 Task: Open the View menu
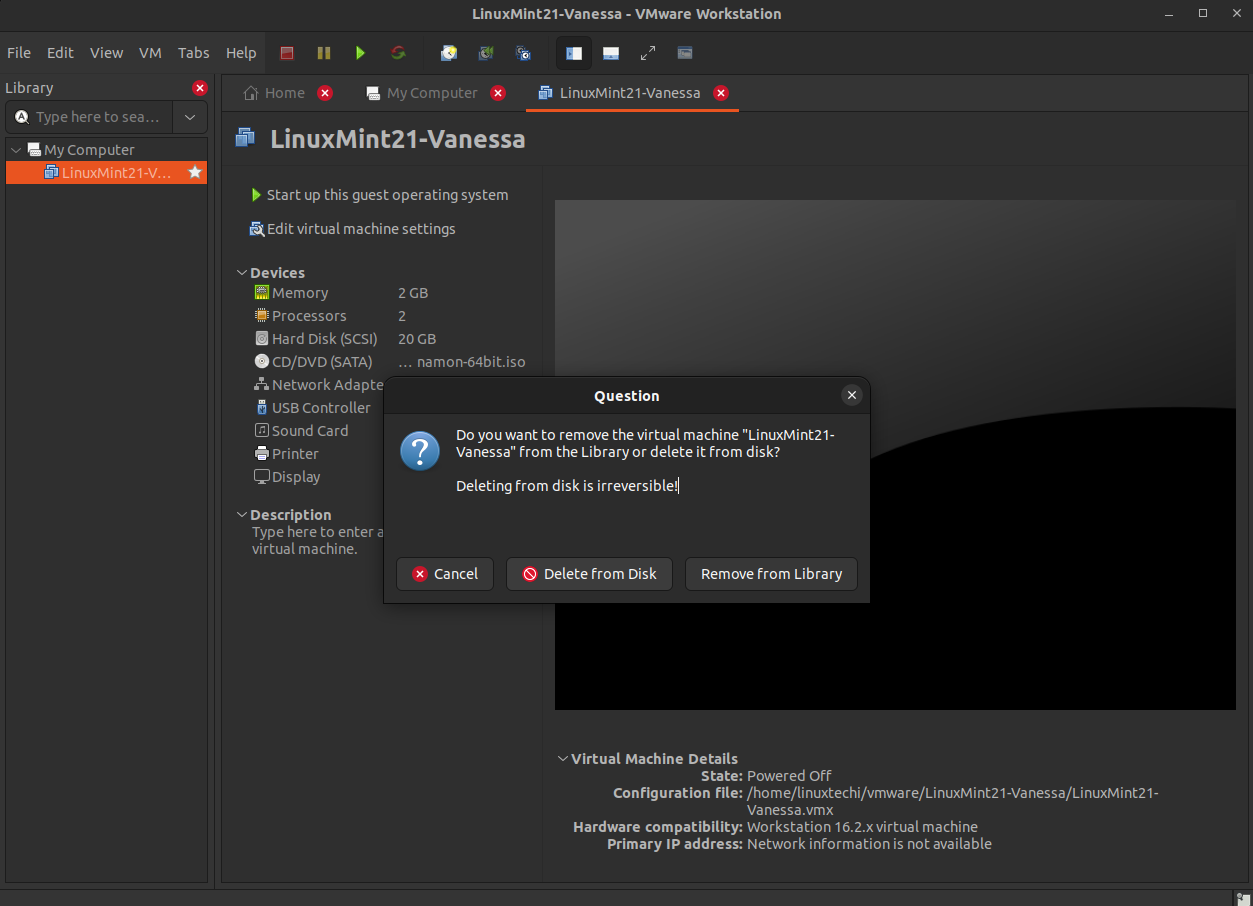(106, 53)
